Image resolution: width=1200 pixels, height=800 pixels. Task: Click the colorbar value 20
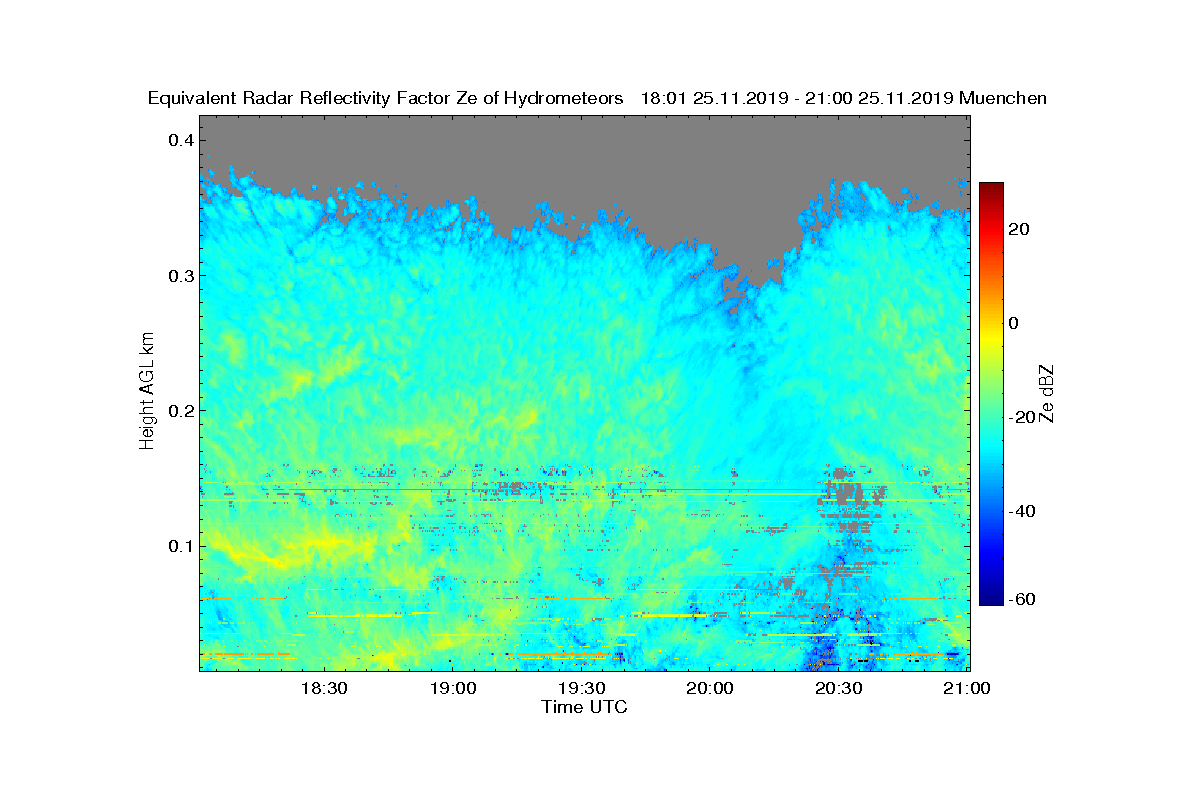1020,229
